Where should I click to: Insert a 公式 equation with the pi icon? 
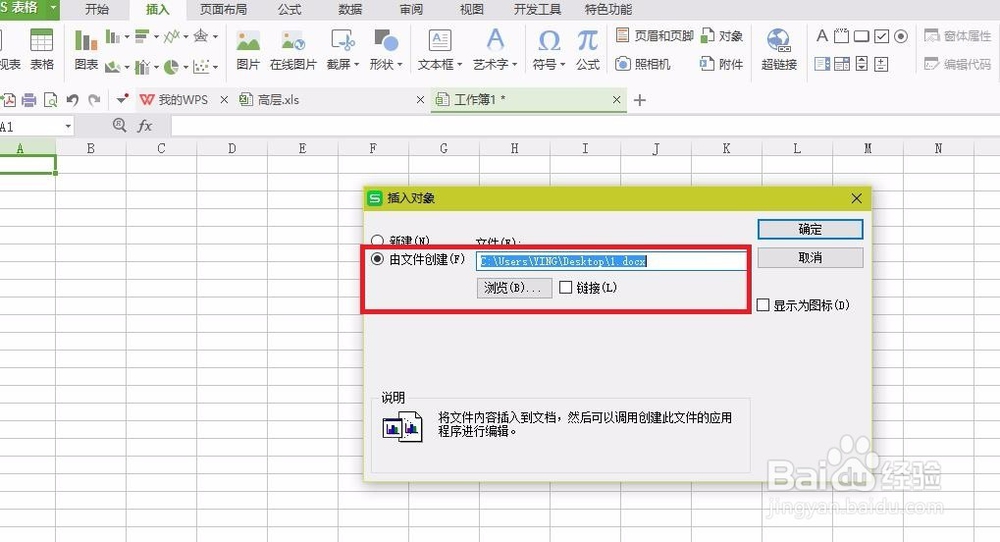pyautogui.click(x=587, y=48)
